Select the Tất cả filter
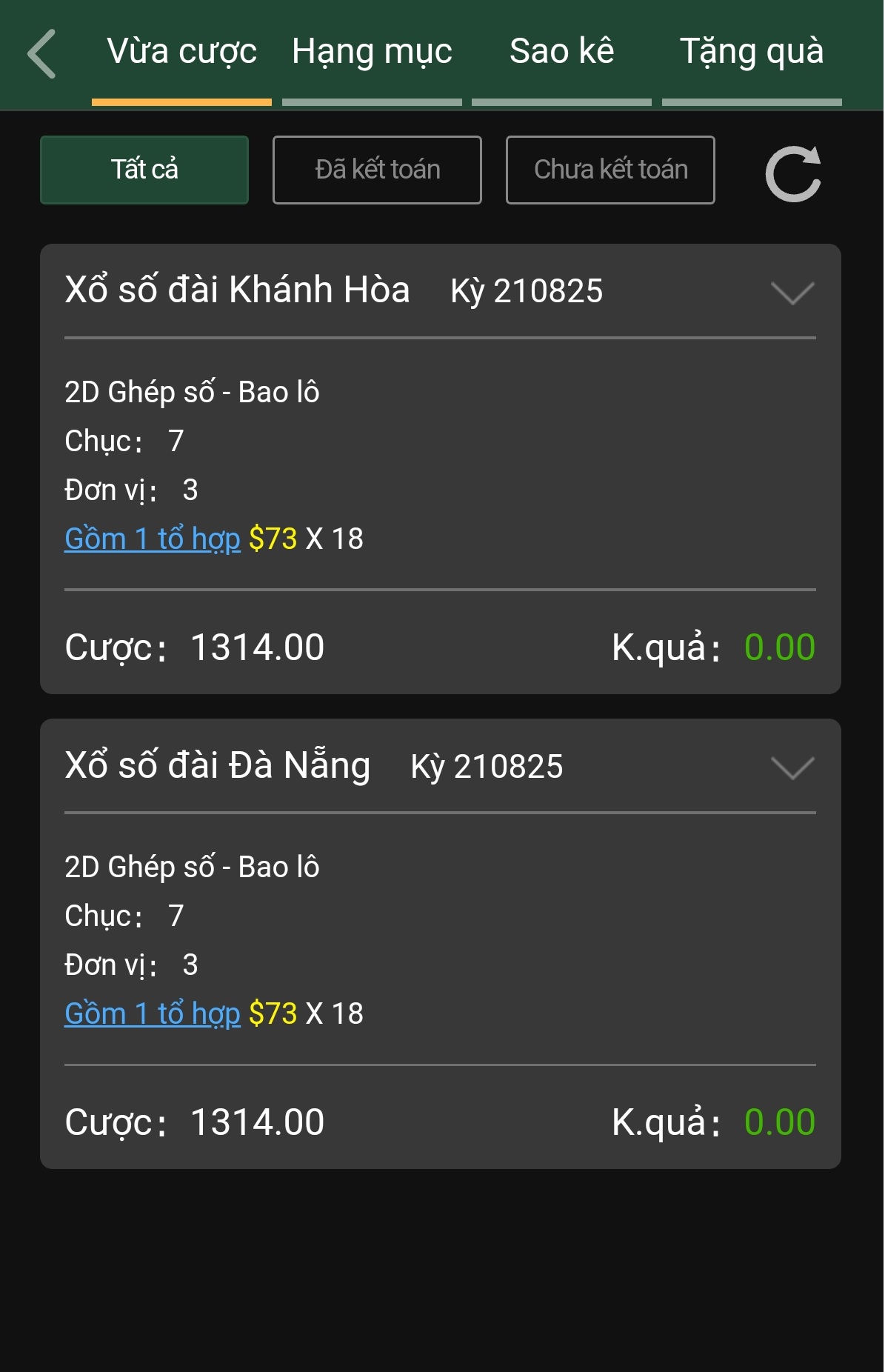 coord(144,170)
